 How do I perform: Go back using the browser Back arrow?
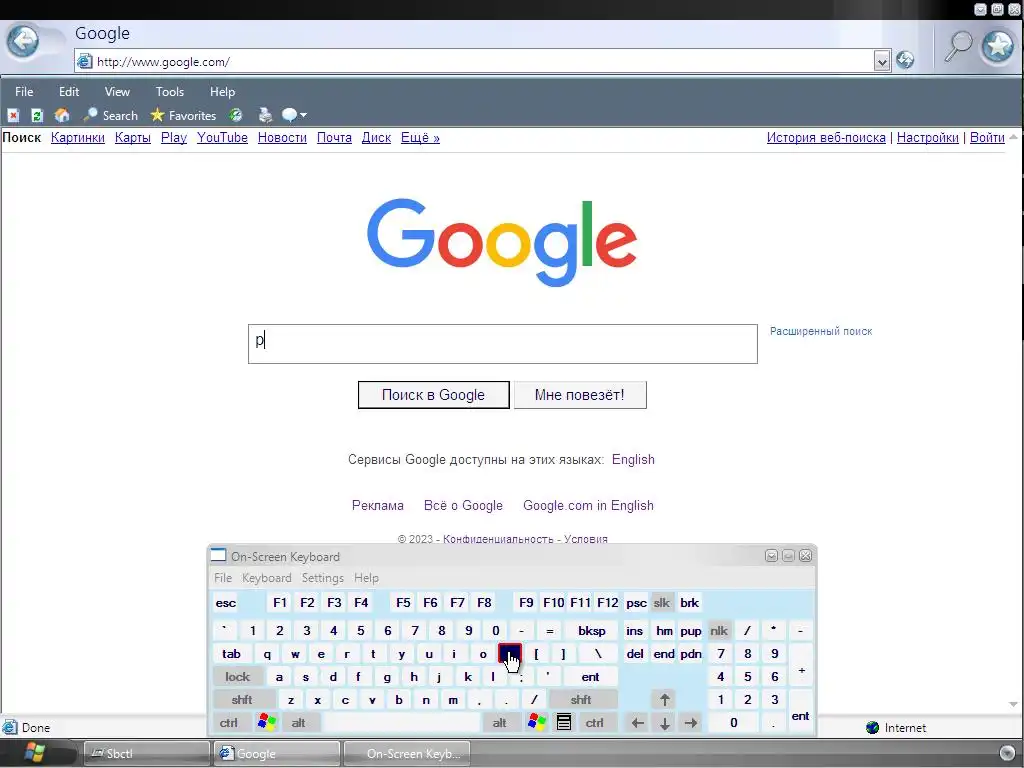(x=23, y=42)
